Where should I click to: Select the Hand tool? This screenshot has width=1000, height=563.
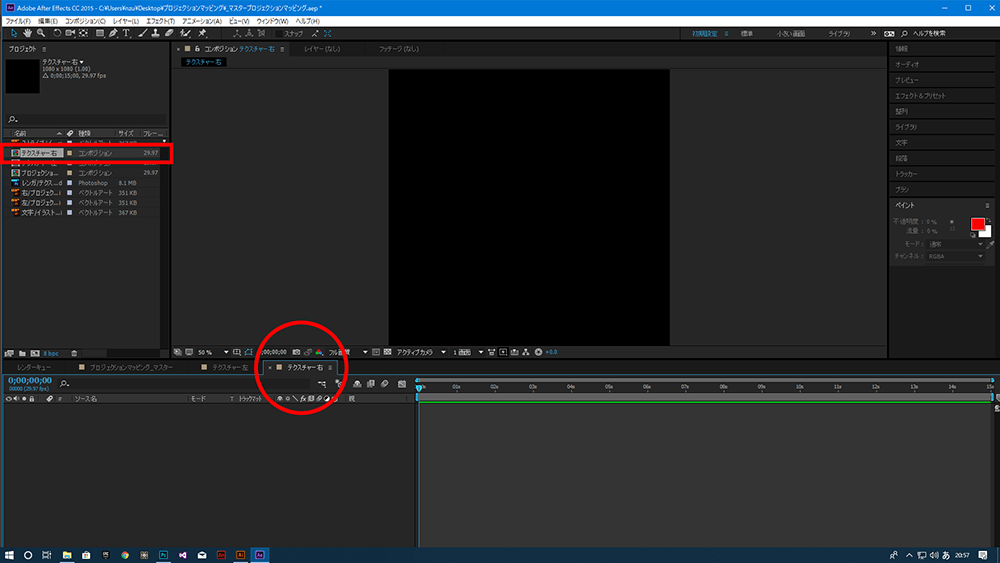(27, 33)
